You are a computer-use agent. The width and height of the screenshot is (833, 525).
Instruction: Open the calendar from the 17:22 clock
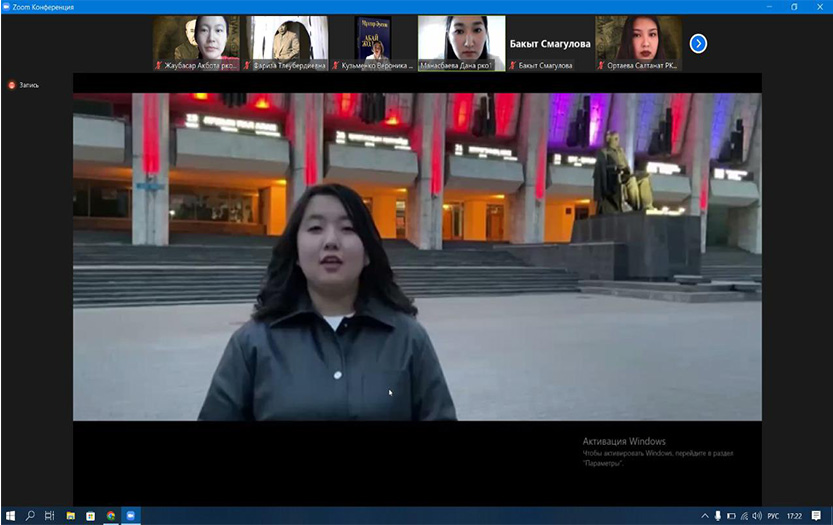point(794,516)
